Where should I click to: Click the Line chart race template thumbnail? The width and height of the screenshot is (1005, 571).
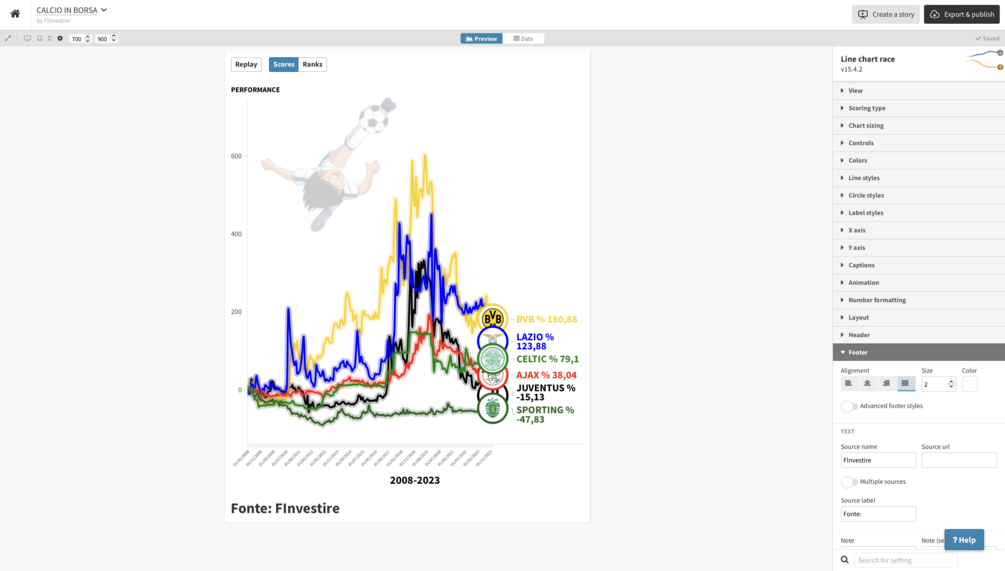(985, 60)
